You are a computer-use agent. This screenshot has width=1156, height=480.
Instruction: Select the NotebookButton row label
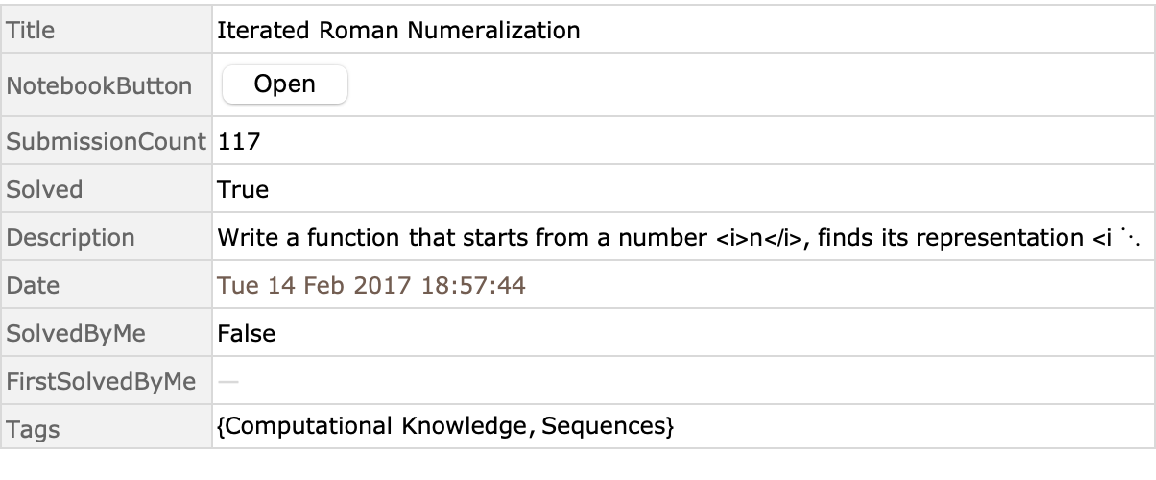[x=99, y=86]
